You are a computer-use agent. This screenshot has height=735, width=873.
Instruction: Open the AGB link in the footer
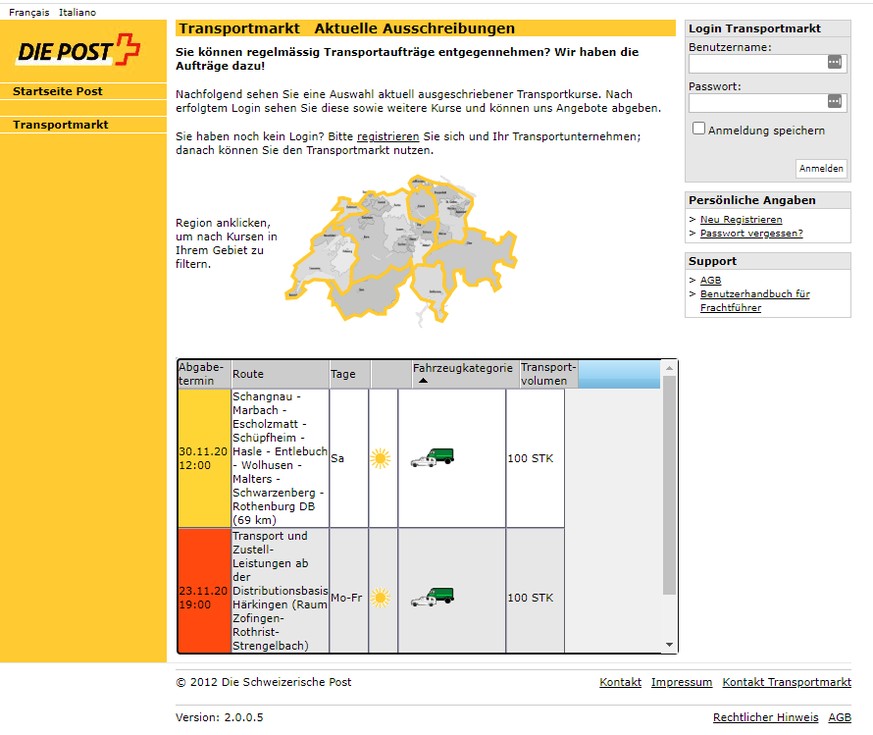[x=840, y=717]
